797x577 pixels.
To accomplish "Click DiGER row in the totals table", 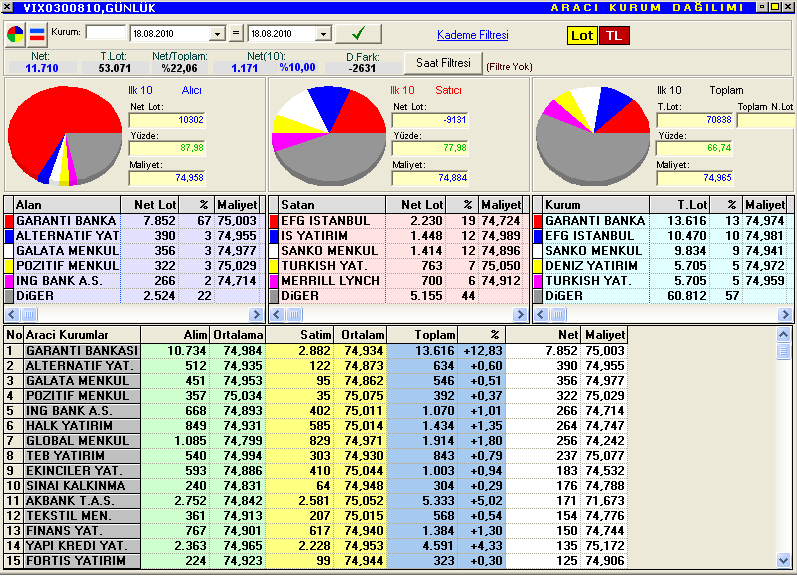I will pyautogui.click(x=661, y=296).
